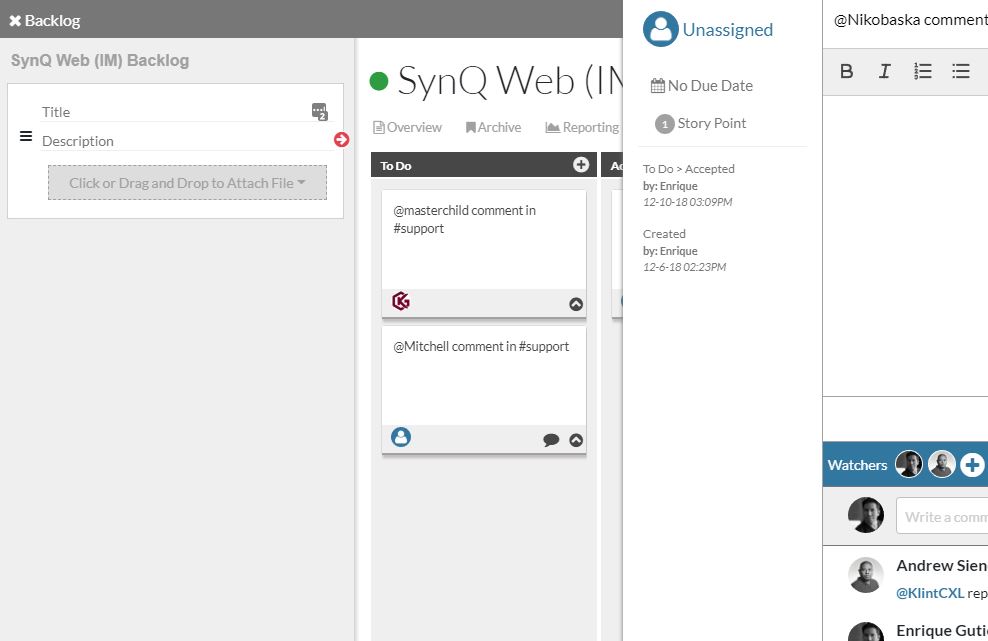Insert a numbered list
The width and height of the screenshot is (988, 641).
pos(922,71)
